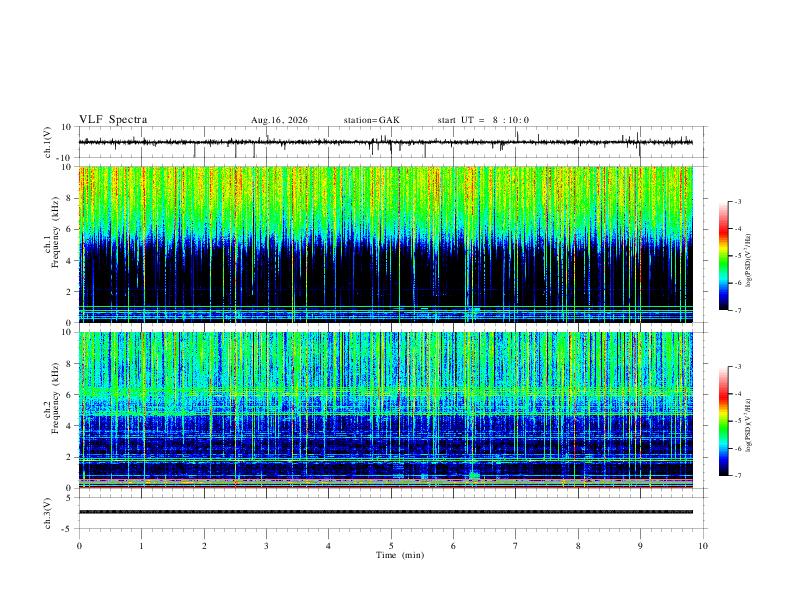
Task: Click the ch.1 spectrogram upper color scale bar
Action: [x=723, y=256]
